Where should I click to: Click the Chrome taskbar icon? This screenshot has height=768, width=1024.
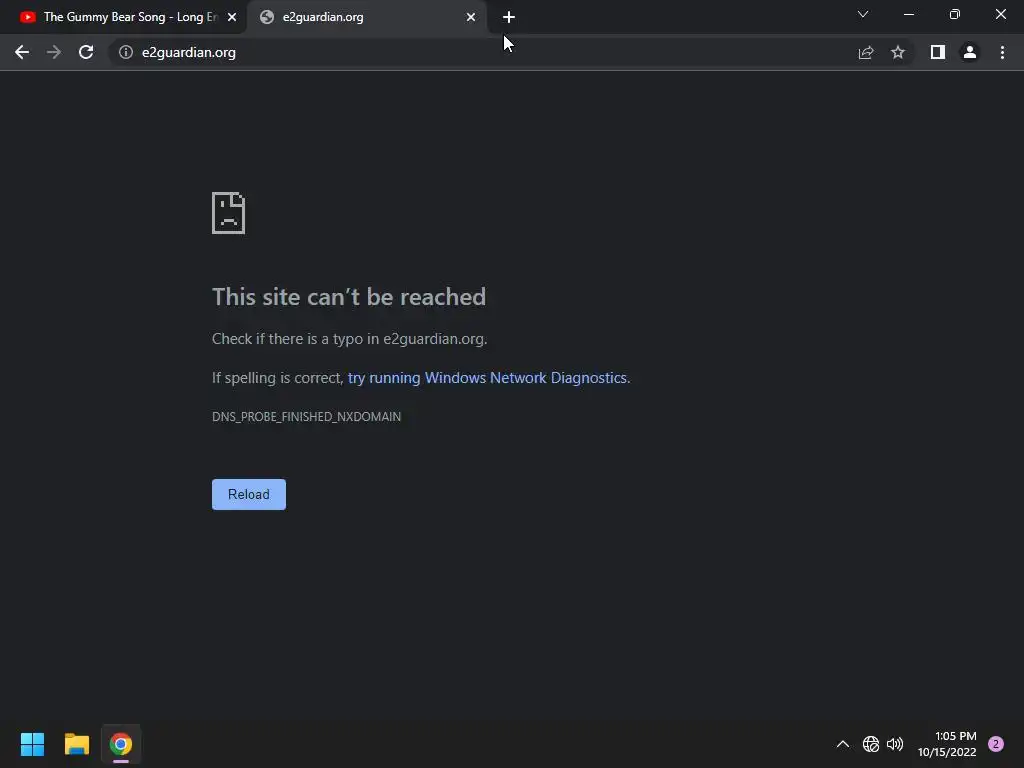[121, 744]
